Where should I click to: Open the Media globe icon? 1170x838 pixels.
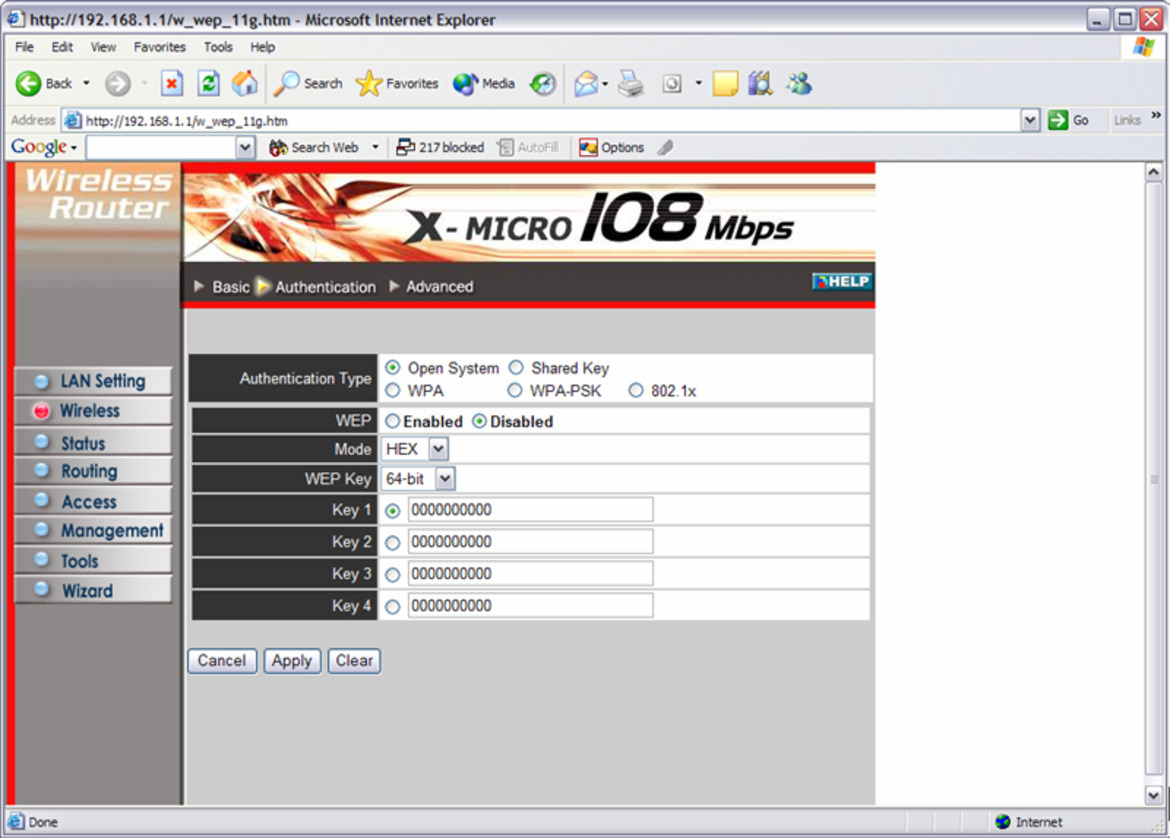[x=465, y=84]
